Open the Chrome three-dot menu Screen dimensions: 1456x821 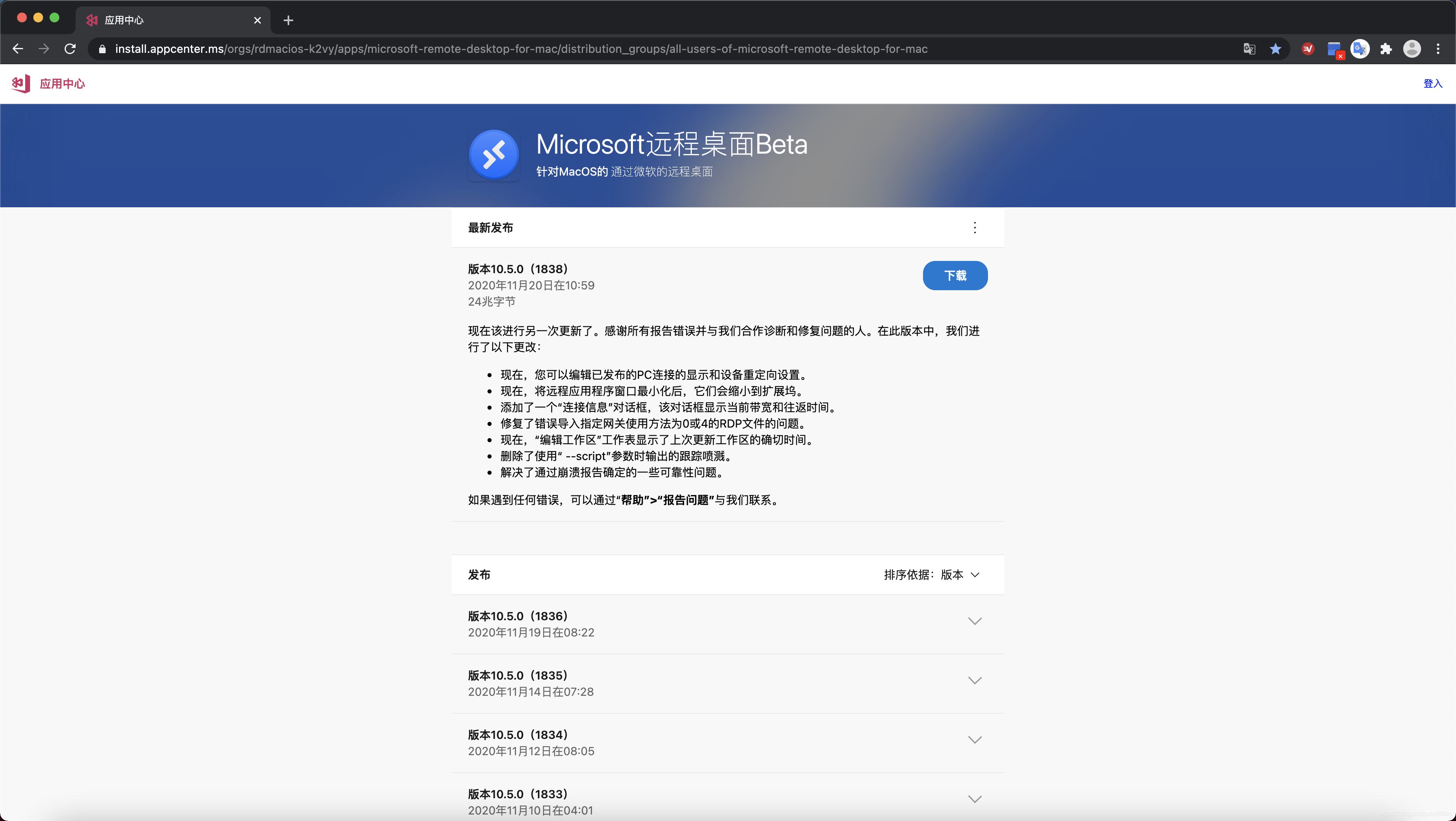tap(1438, 49)
